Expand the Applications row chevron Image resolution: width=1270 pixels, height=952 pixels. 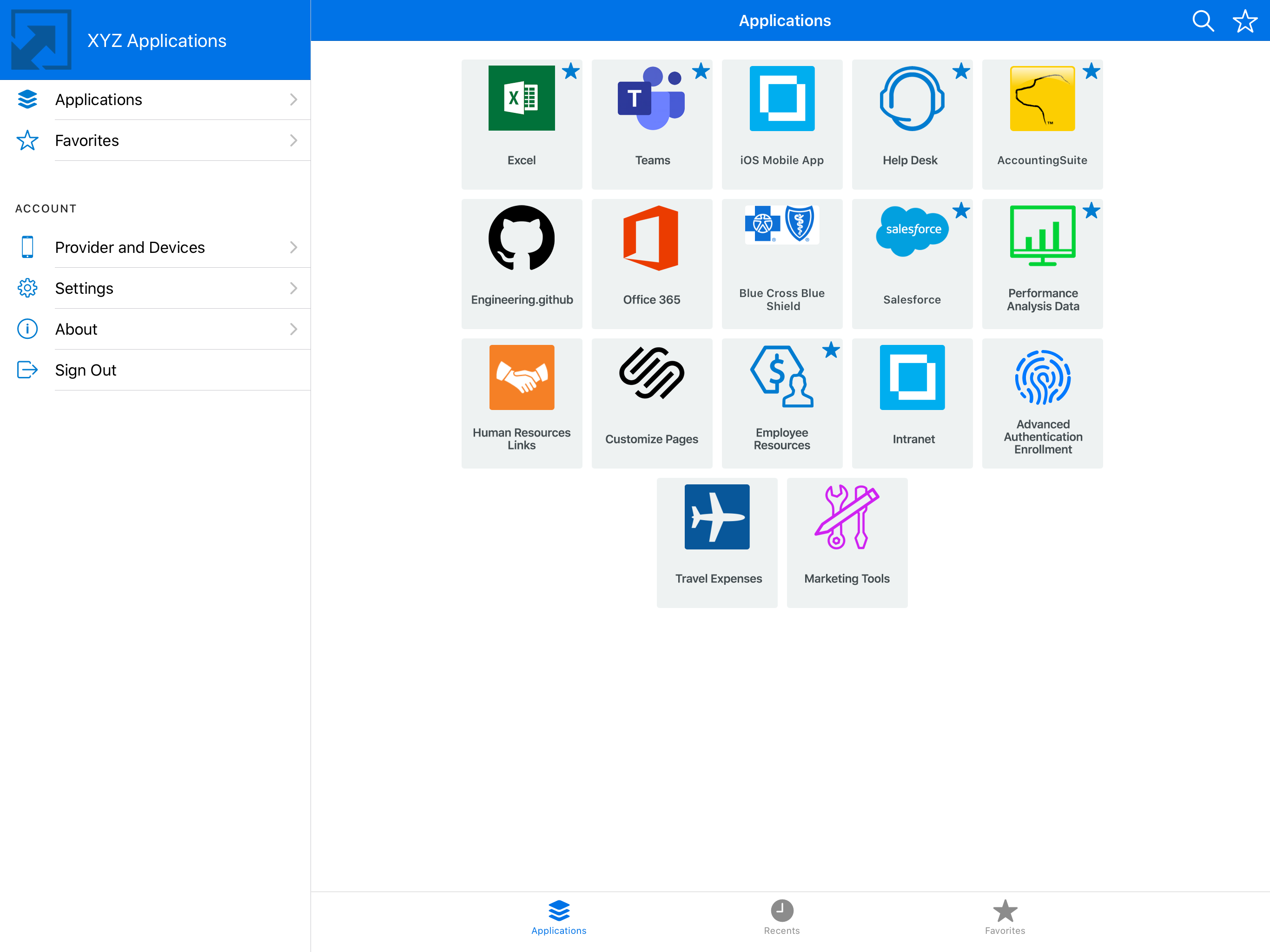[x=293, y=99]
